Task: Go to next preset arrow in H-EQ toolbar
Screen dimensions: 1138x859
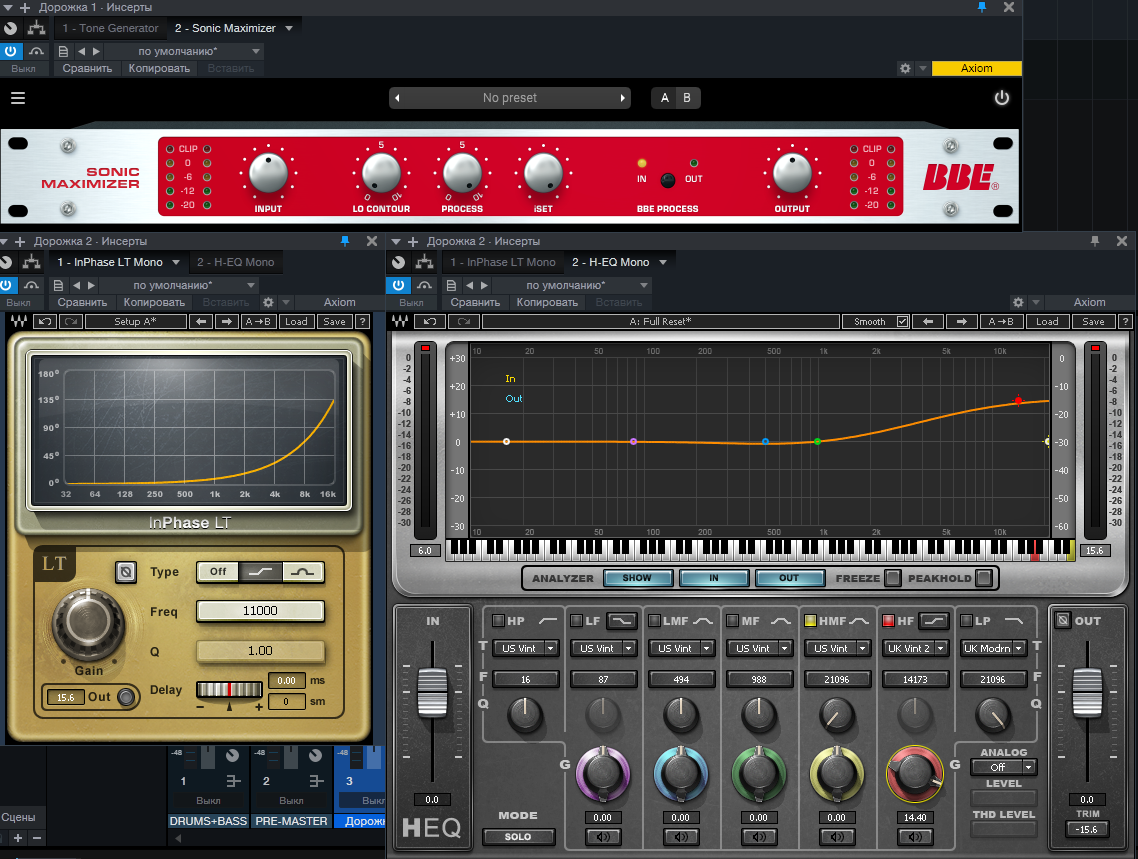Action: point(962,321)
